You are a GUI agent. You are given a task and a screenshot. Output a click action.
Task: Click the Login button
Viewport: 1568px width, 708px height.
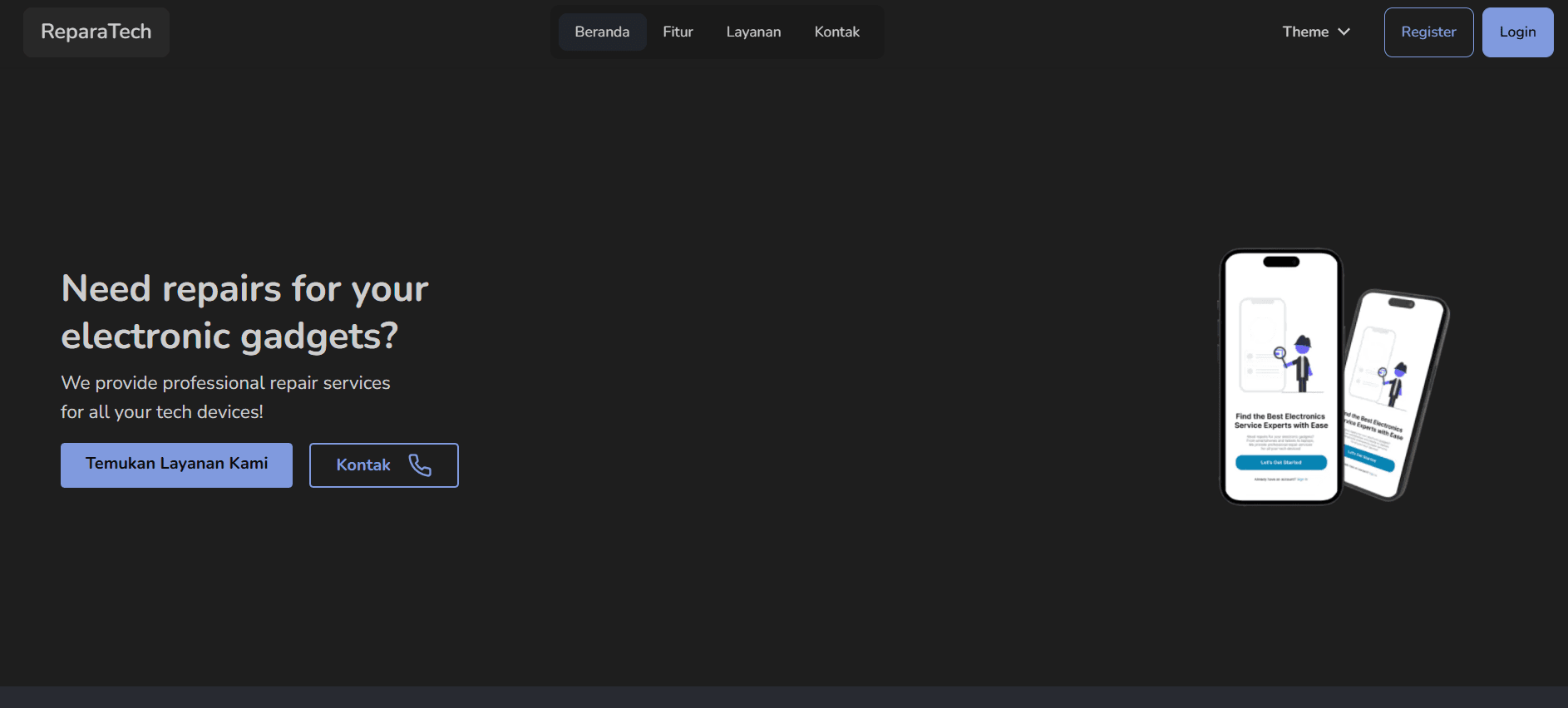coord(1517,32)
